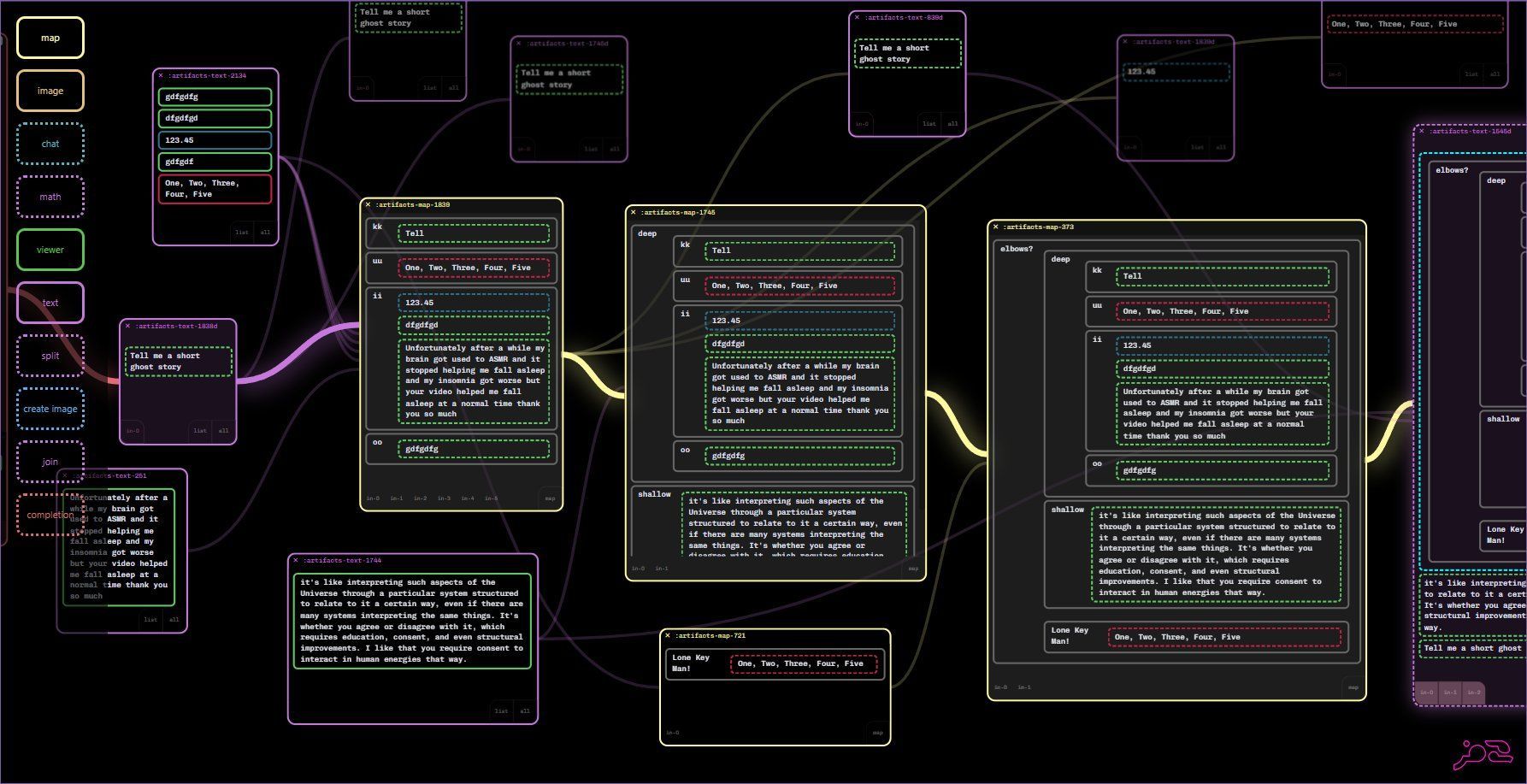Select the map output port of artifacts-map-721
Screen dimensions: 1527x784
point(877,733)
